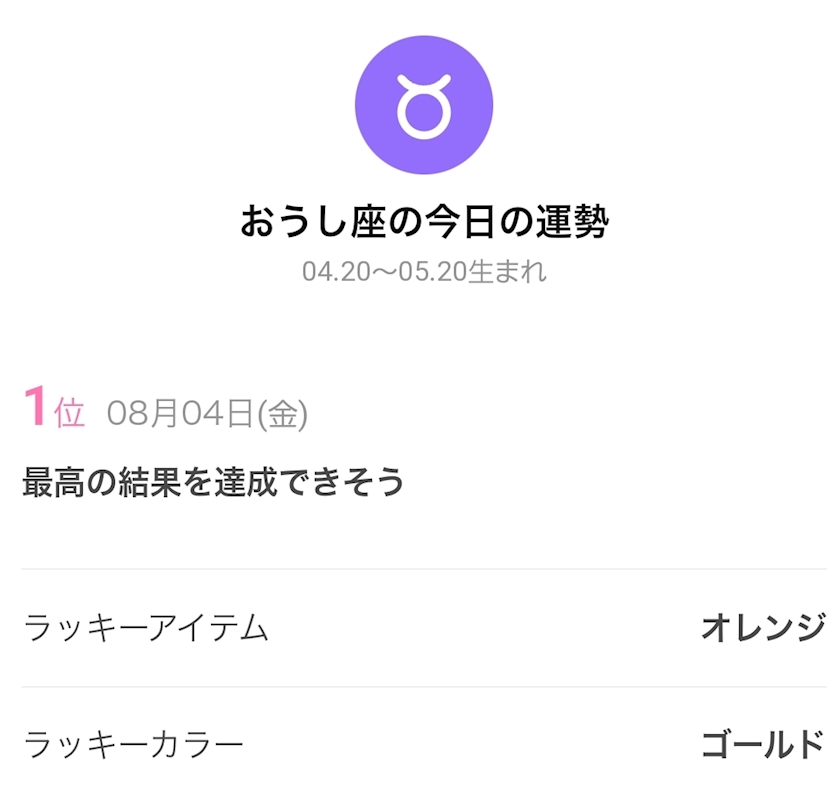
Task: Tap the purple Taurus zodiac symbol icon
Action: coord(424,105)
